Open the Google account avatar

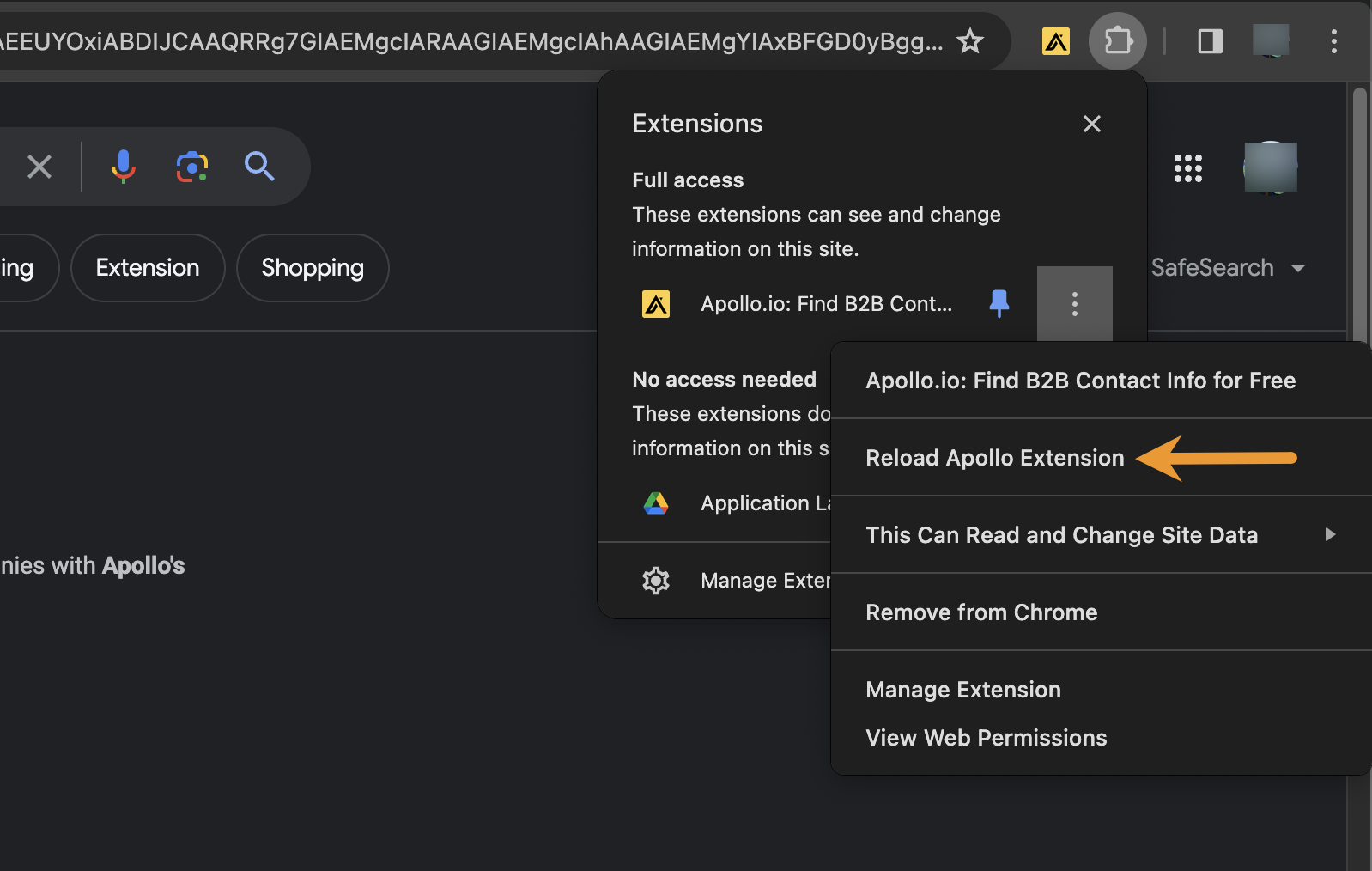tap(1271, 167)
